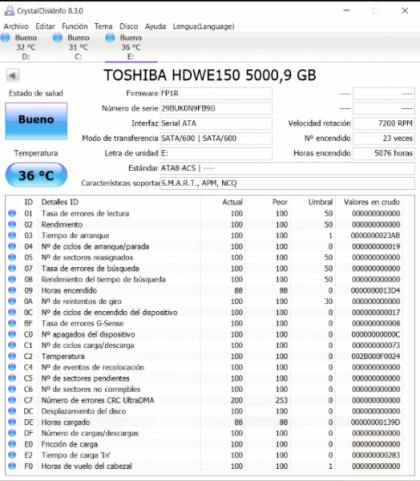The image size is (420, 481).
Task: Click the status icon for attribute C1
Action: tap(12, 345)
